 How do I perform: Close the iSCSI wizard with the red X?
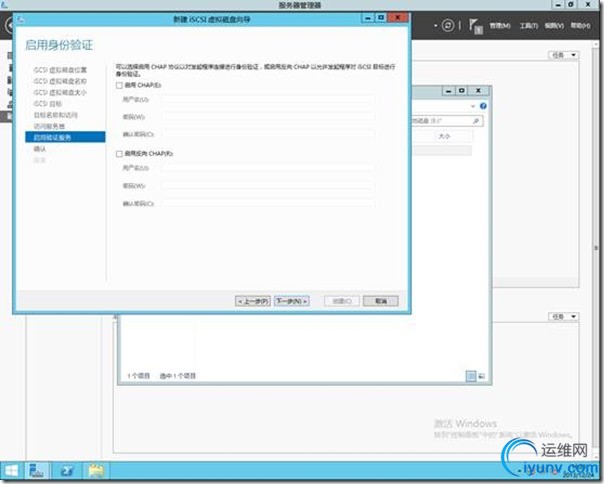pyautogui.click(x=398, y=18)
